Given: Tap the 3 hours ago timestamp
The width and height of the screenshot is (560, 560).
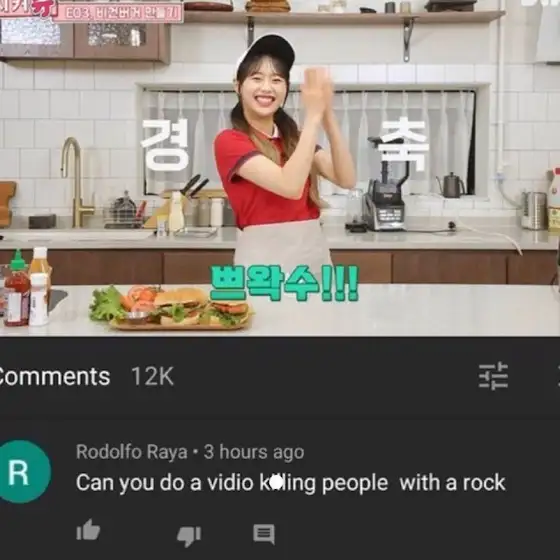Looking at the screenshot, I should click(x=254, y=452).
